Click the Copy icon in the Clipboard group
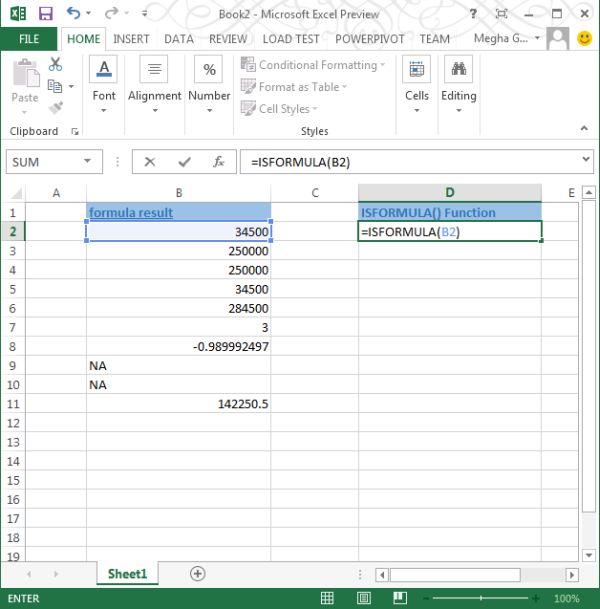600x609 pixels. (x=55, y=86)
